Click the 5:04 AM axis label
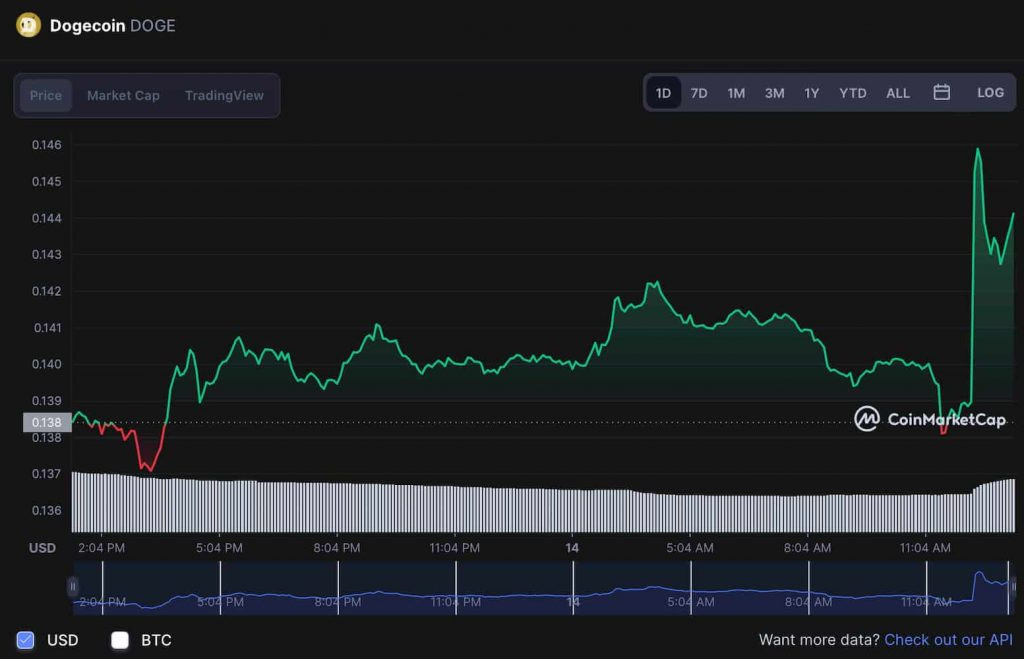 pyautogui.click(x=690, y=548)
